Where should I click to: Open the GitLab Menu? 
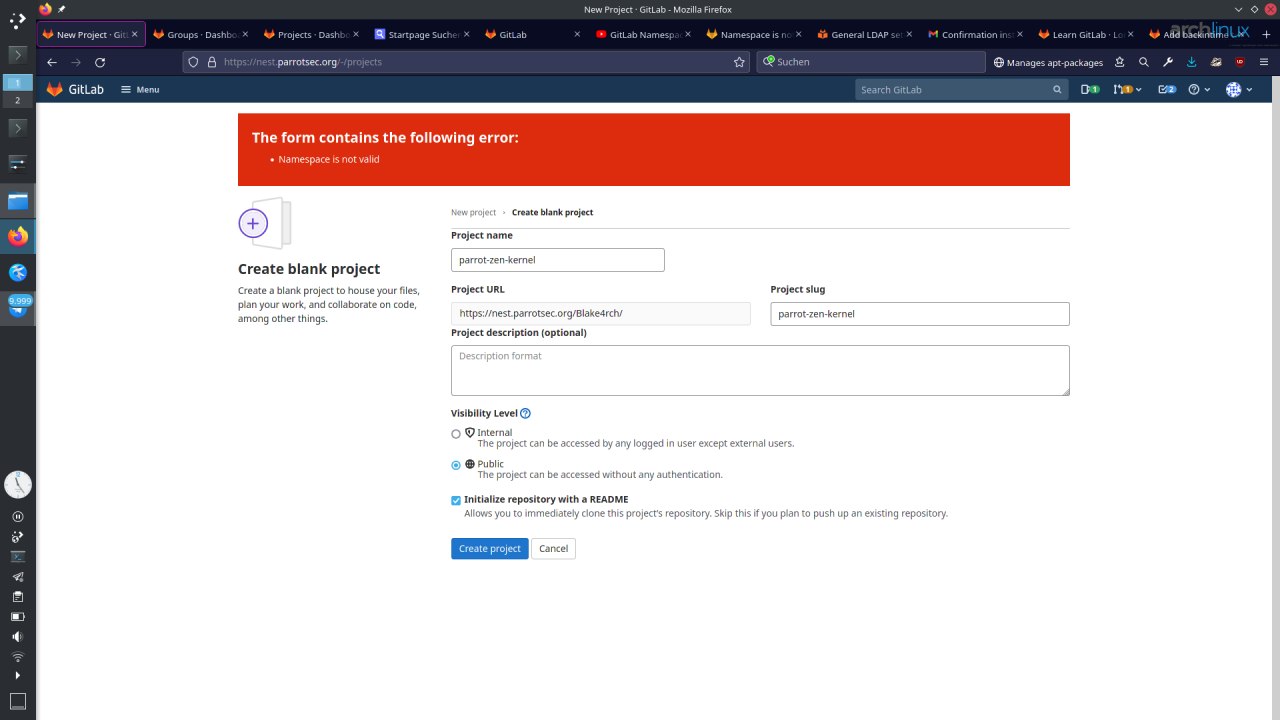140,90
